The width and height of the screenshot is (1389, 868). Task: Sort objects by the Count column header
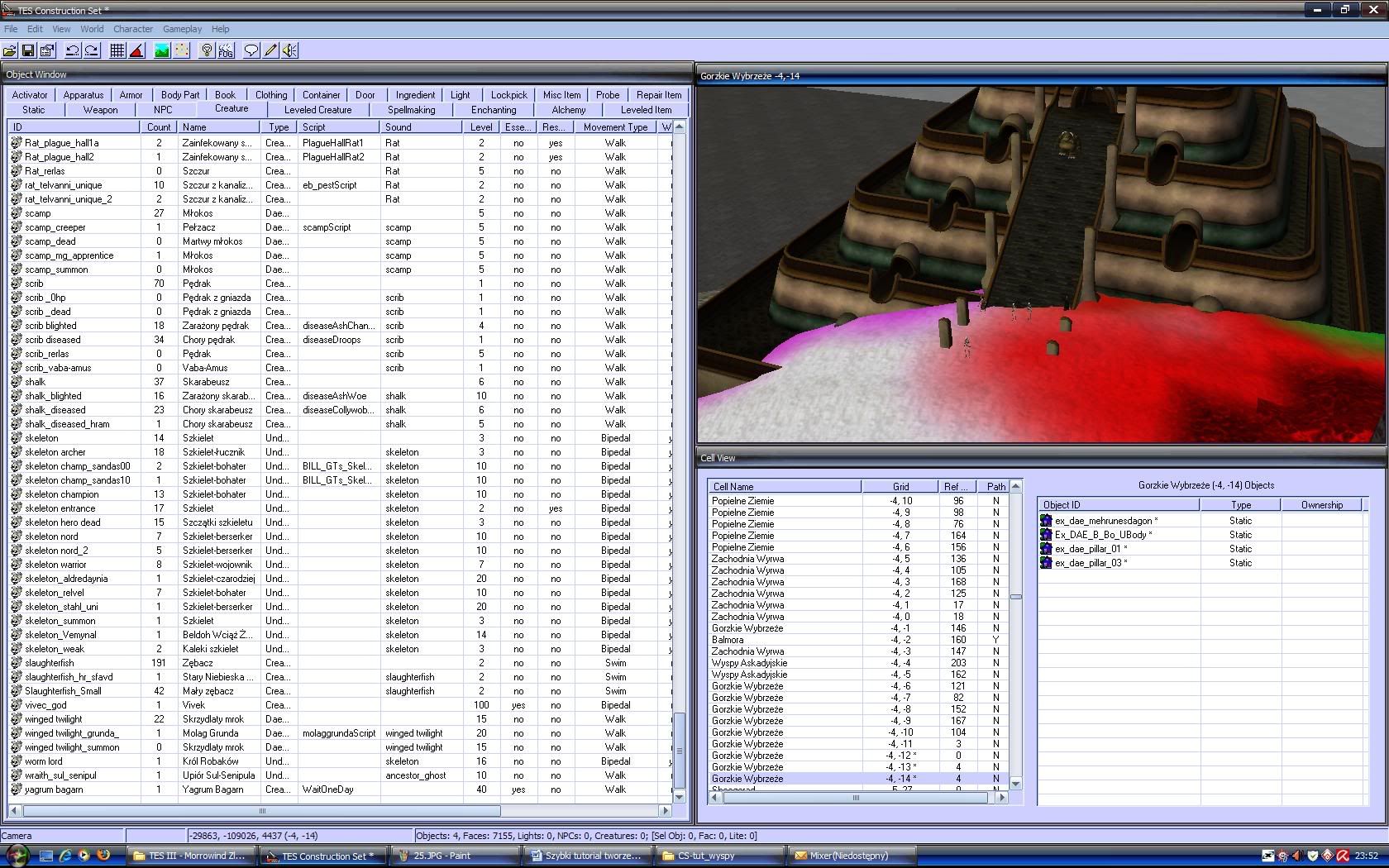tap(159, 127)
